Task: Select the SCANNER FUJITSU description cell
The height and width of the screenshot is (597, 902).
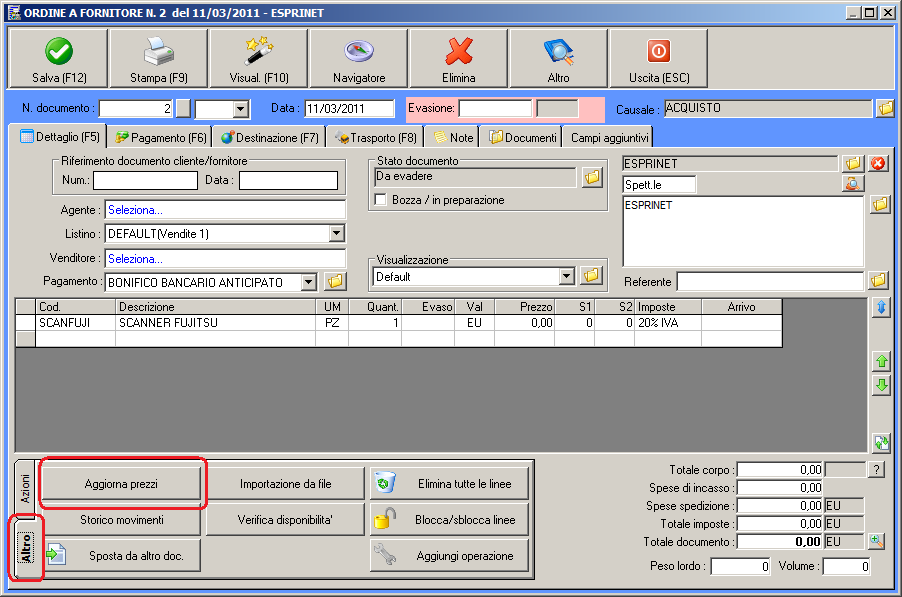Action: click(x=216, y=323)
